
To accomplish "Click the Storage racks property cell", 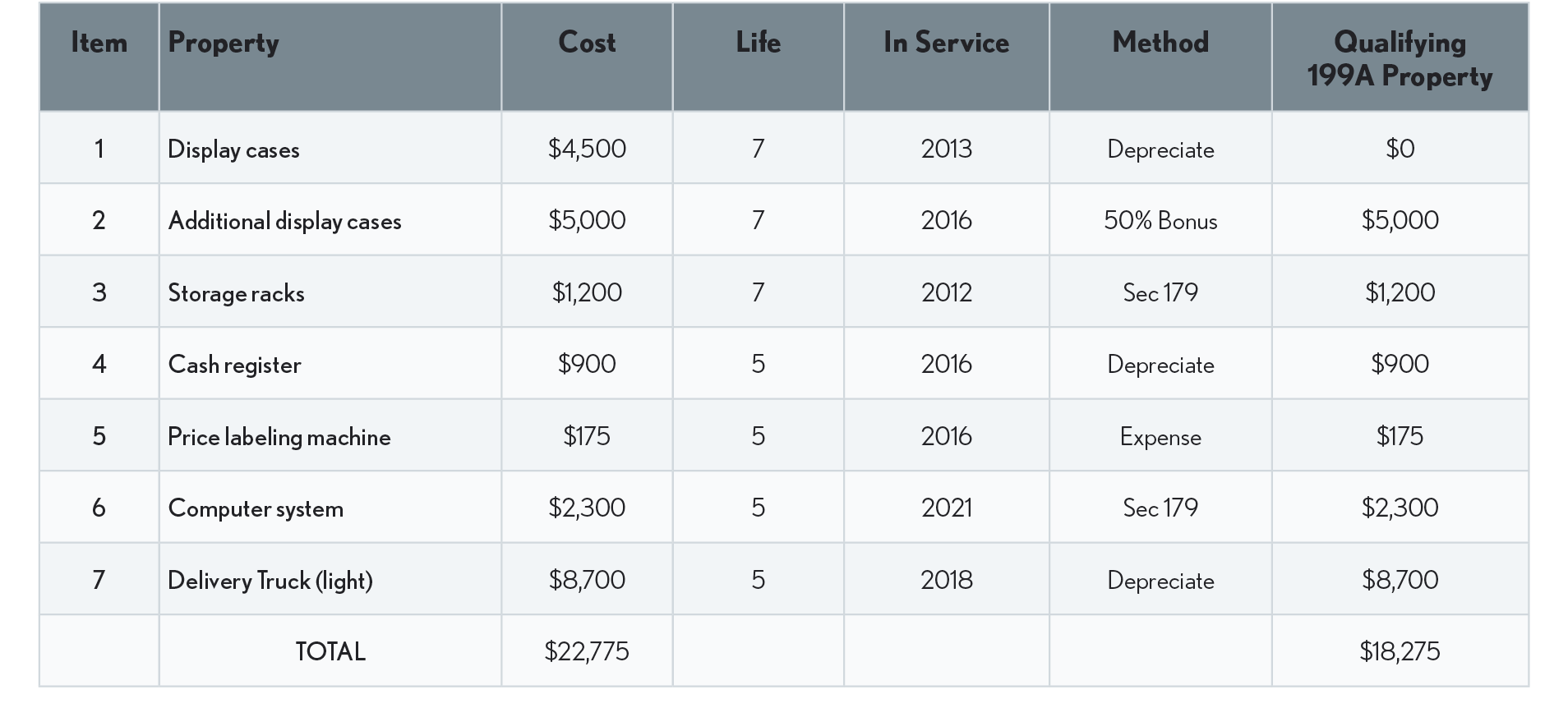I will pyautogui.click(x=237, y=293).
